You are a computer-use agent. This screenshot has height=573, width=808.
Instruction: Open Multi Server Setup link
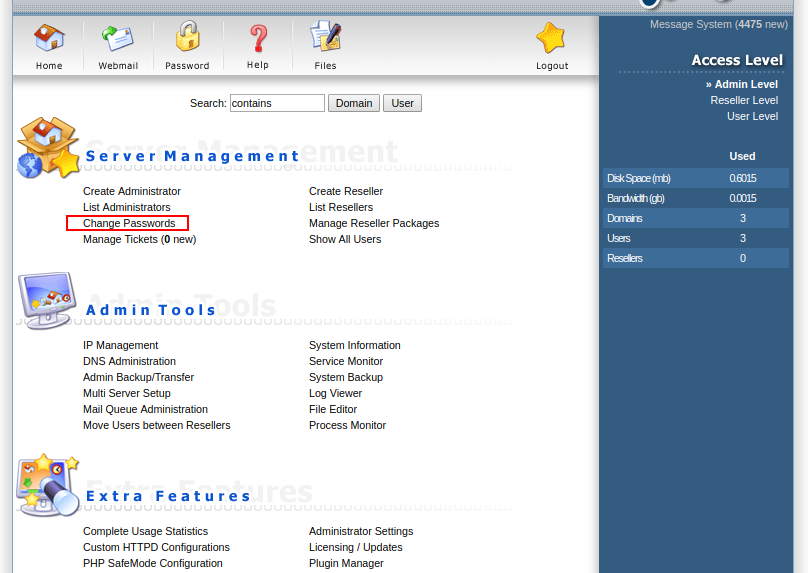click(127, 393)
